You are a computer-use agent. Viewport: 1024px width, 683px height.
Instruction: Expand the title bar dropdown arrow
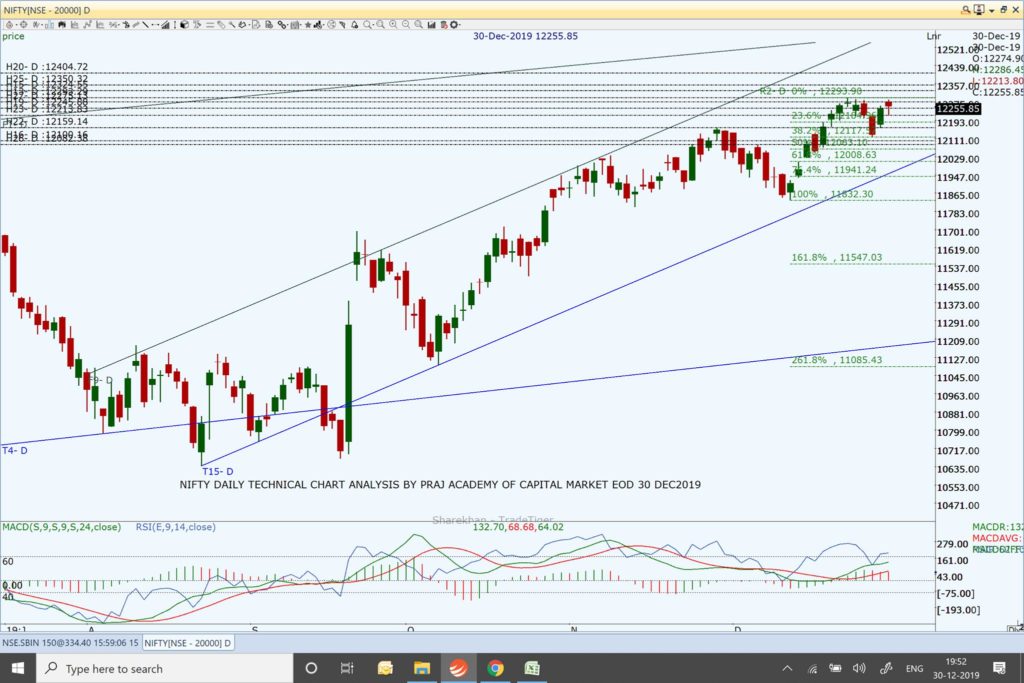(x=991, y=10)
